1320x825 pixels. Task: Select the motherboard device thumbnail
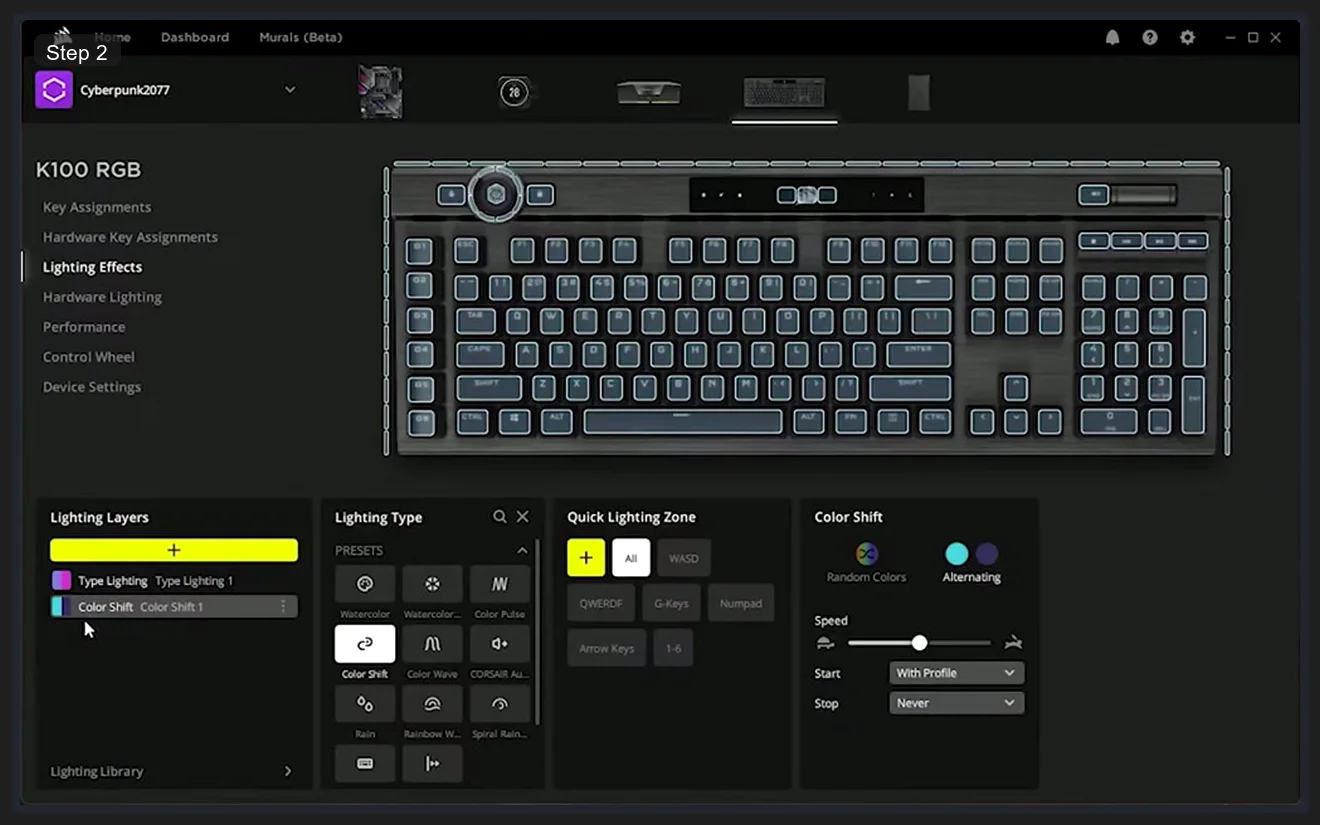(380, 91)
